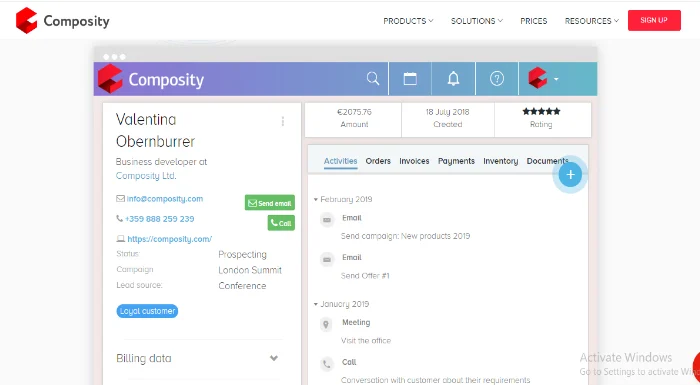The width and height of the screenshot is (700, 385).
Task: Click the blue plus add-activity button
Action: [570, 175]
